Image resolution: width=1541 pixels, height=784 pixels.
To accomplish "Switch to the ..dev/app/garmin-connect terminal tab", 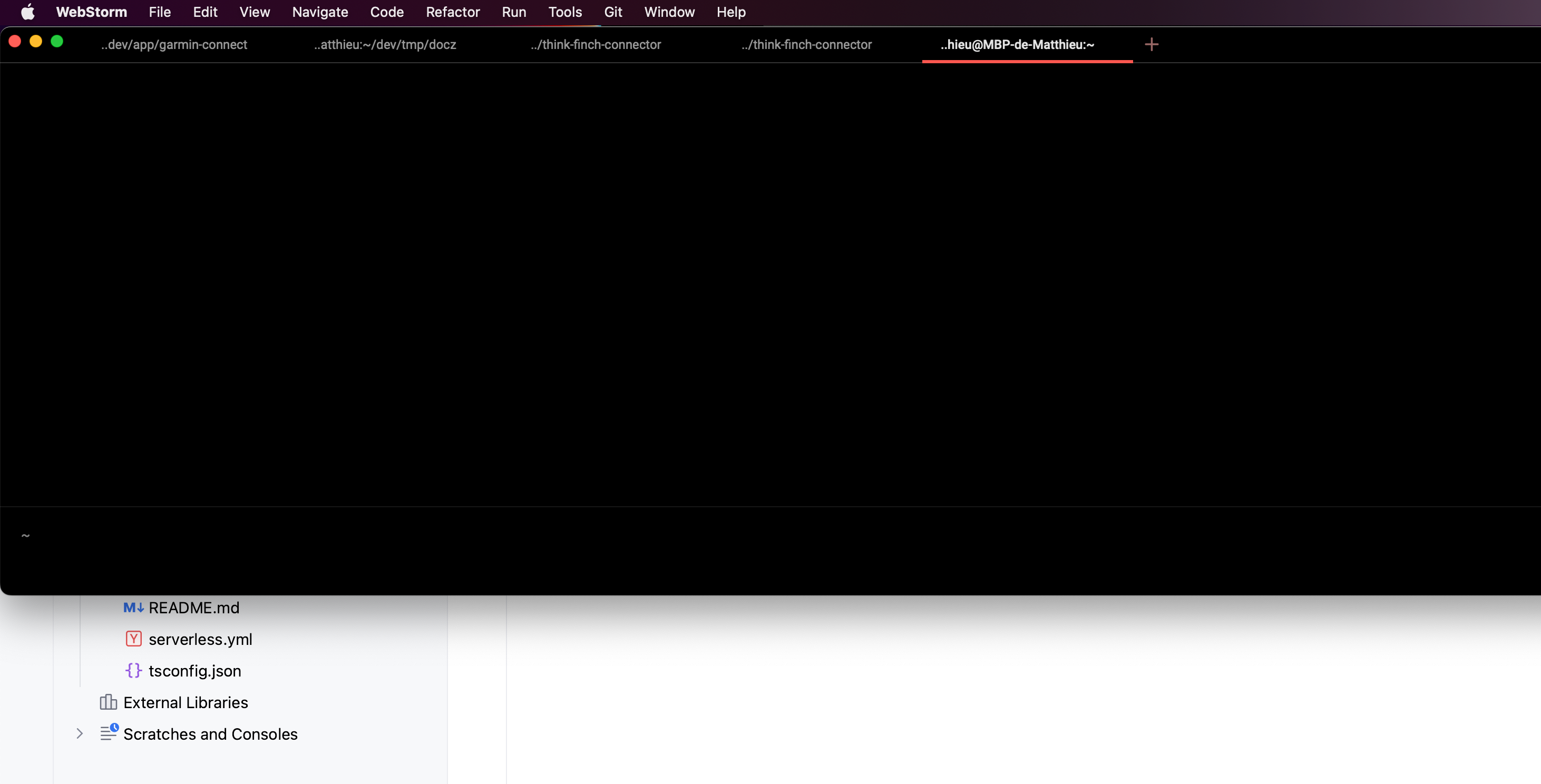I will point(173,44).
